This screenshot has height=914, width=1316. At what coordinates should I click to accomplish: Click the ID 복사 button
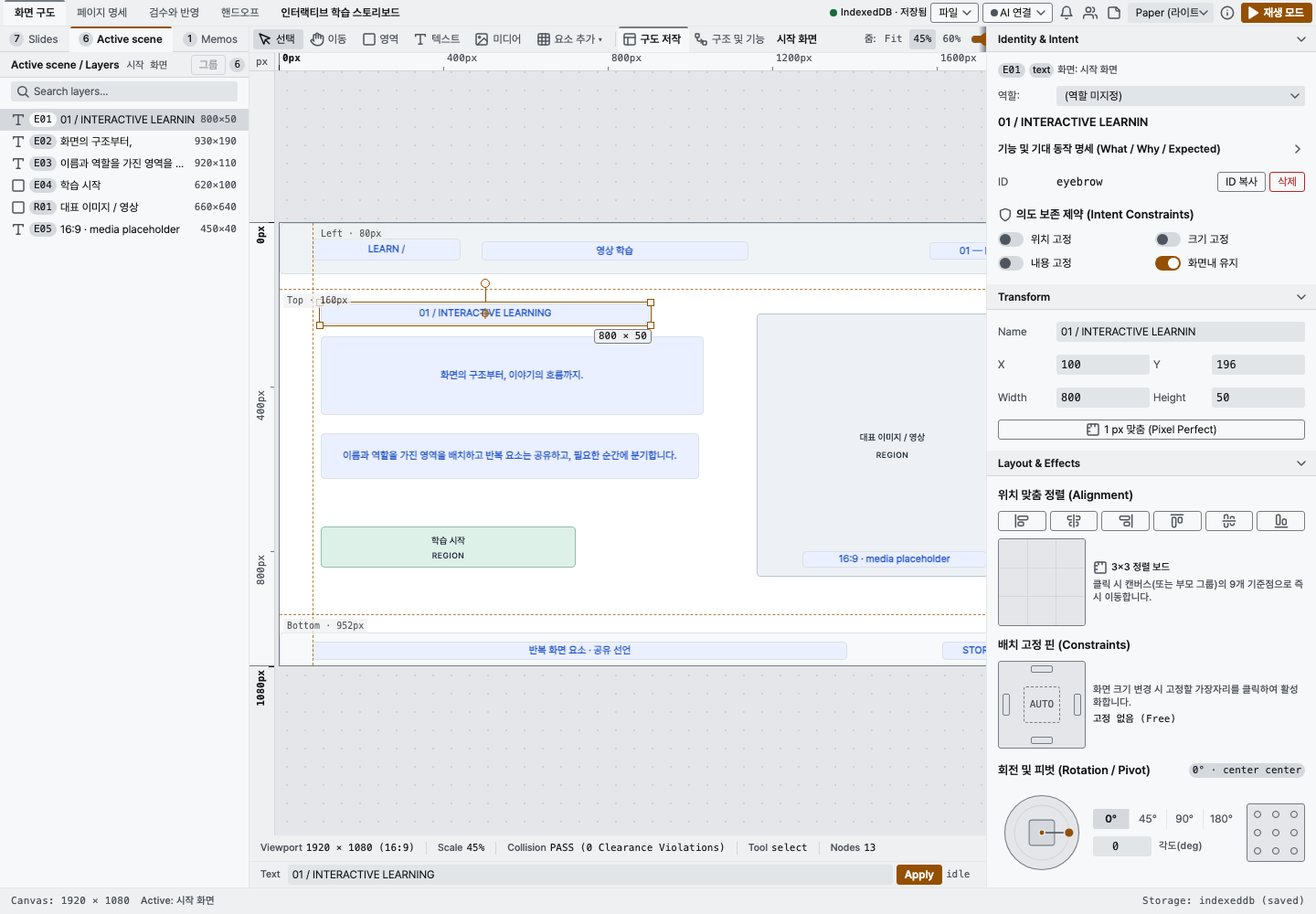pos(1241,182)
